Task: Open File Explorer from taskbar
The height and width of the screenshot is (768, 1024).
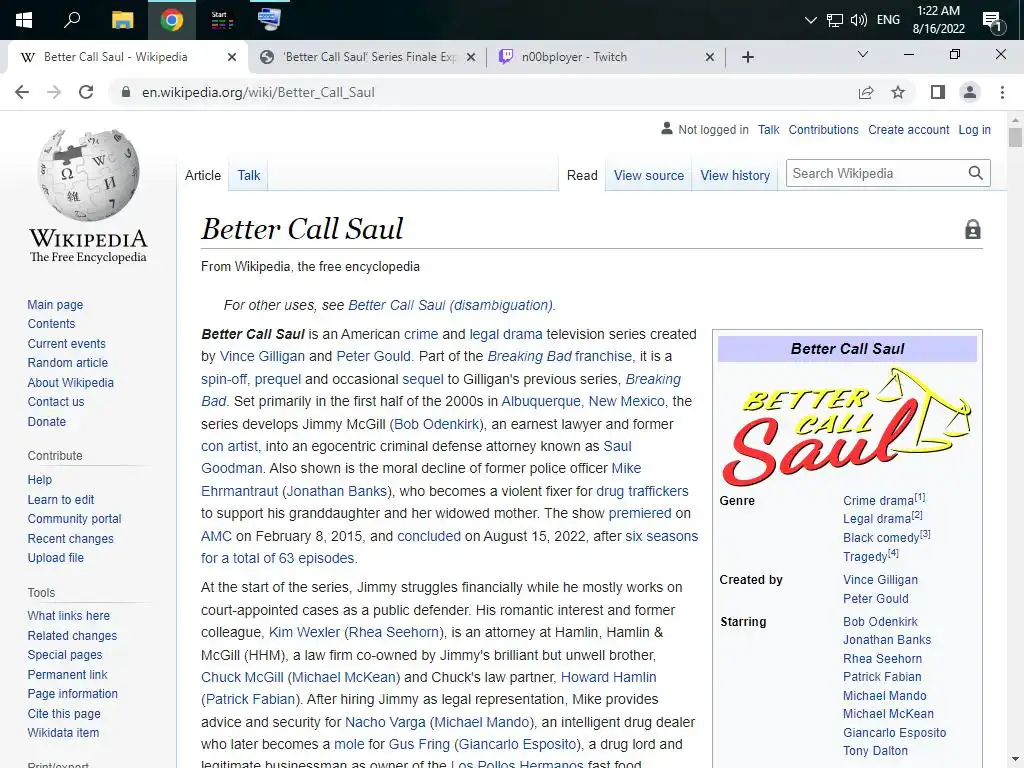Action: pyautogui.click(x=122, y=20)
